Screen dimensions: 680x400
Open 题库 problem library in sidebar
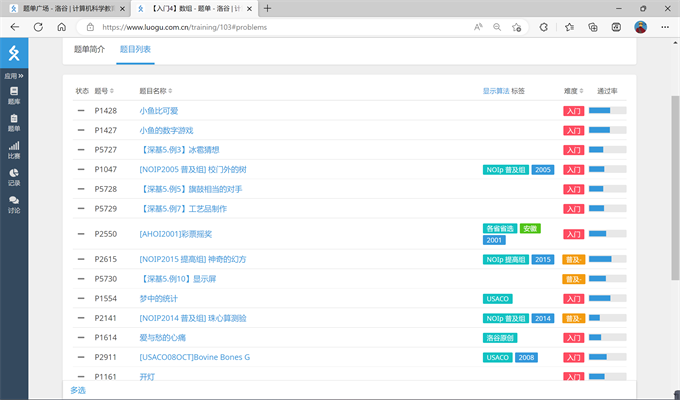coord(14,95)
